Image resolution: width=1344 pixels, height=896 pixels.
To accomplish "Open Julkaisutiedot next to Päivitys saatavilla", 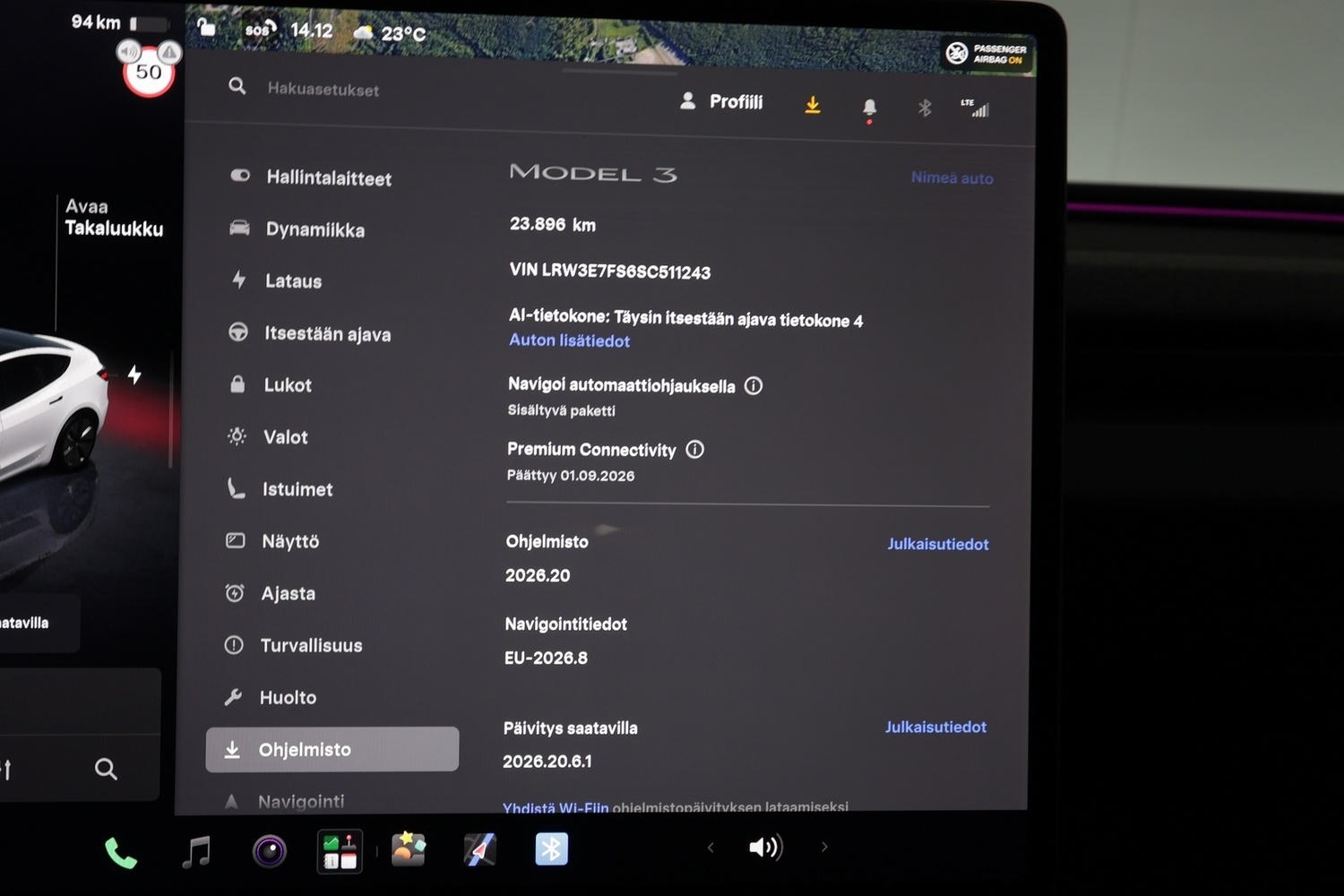I will pyautogui.click(x=935, y=727).
